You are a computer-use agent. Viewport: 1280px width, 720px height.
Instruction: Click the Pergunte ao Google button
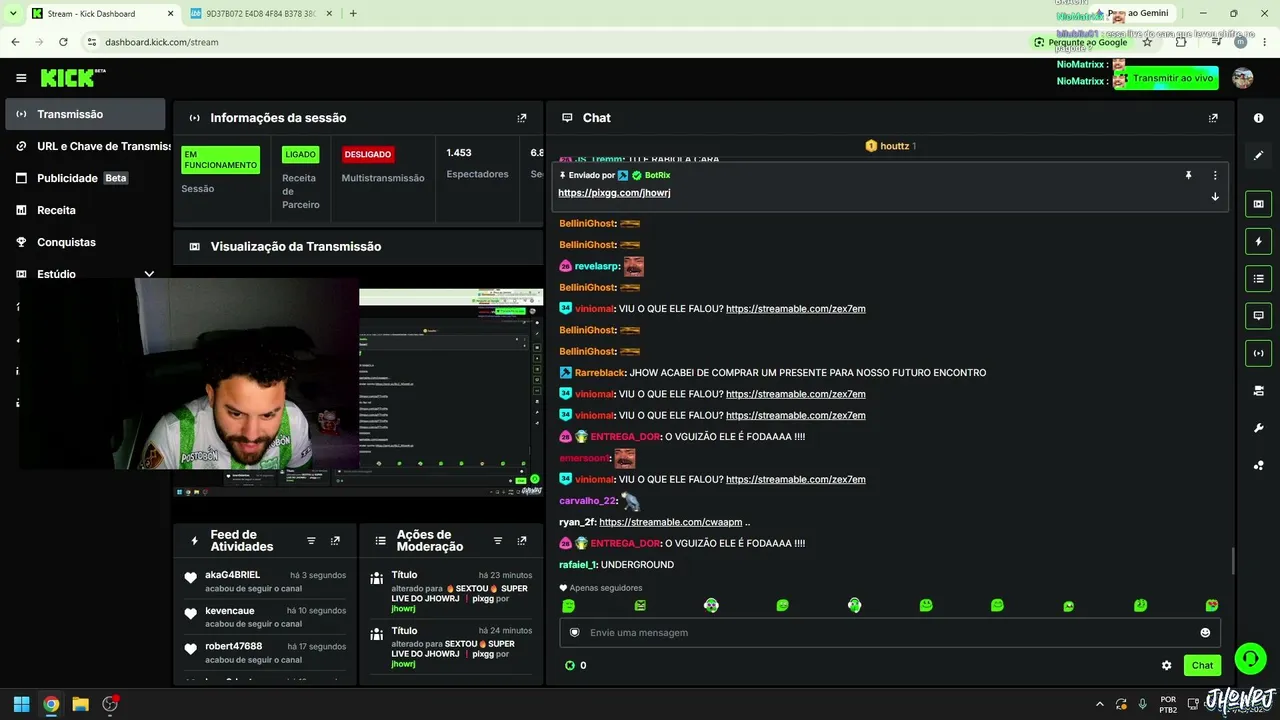pyautogui.click(x=1080, y=42)
